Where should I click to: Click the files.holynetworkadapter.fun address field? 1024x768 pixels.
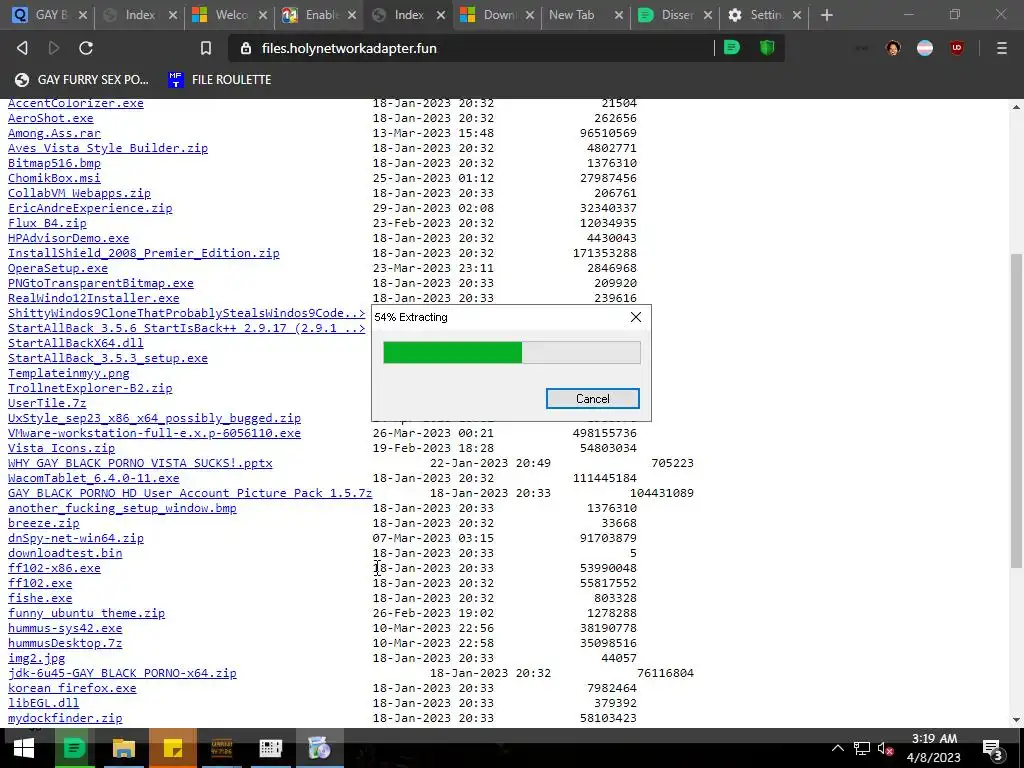(472, 48)
